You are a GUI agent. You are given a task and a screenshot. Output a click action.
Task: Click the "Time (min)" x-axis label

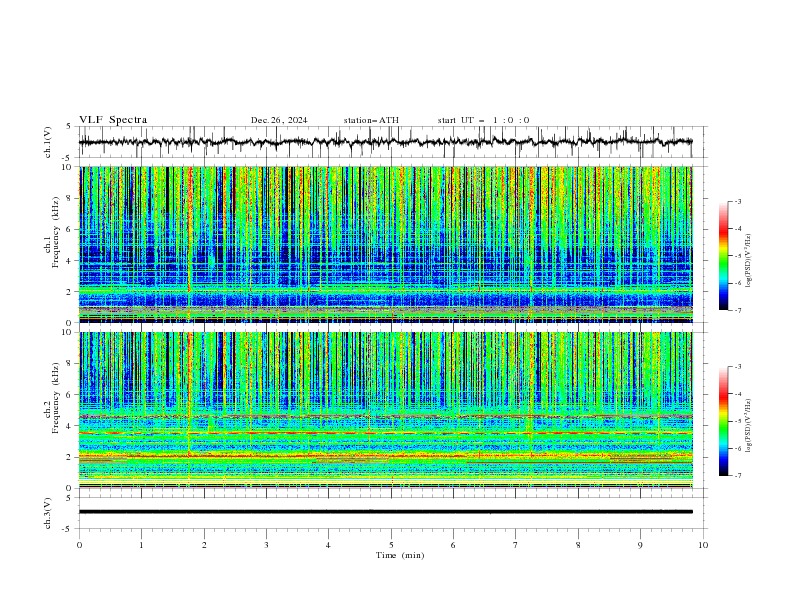coord(400,555)
